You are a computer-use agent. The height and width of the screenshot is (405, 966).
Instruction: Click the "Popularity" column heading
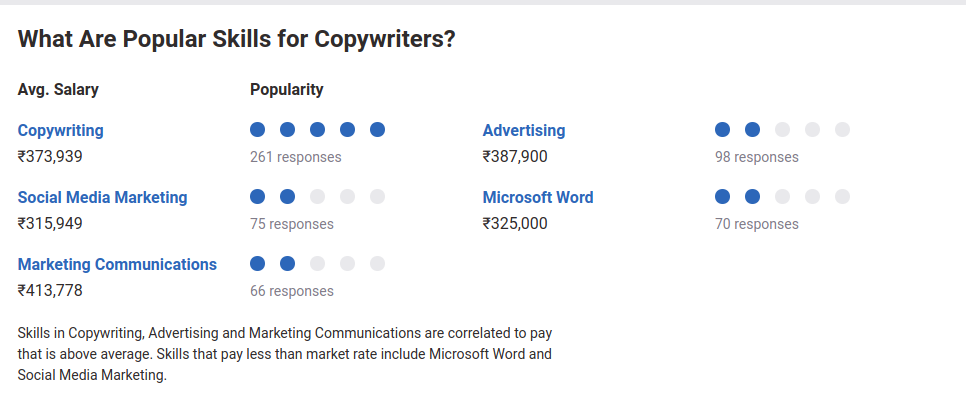pos(286,90)
